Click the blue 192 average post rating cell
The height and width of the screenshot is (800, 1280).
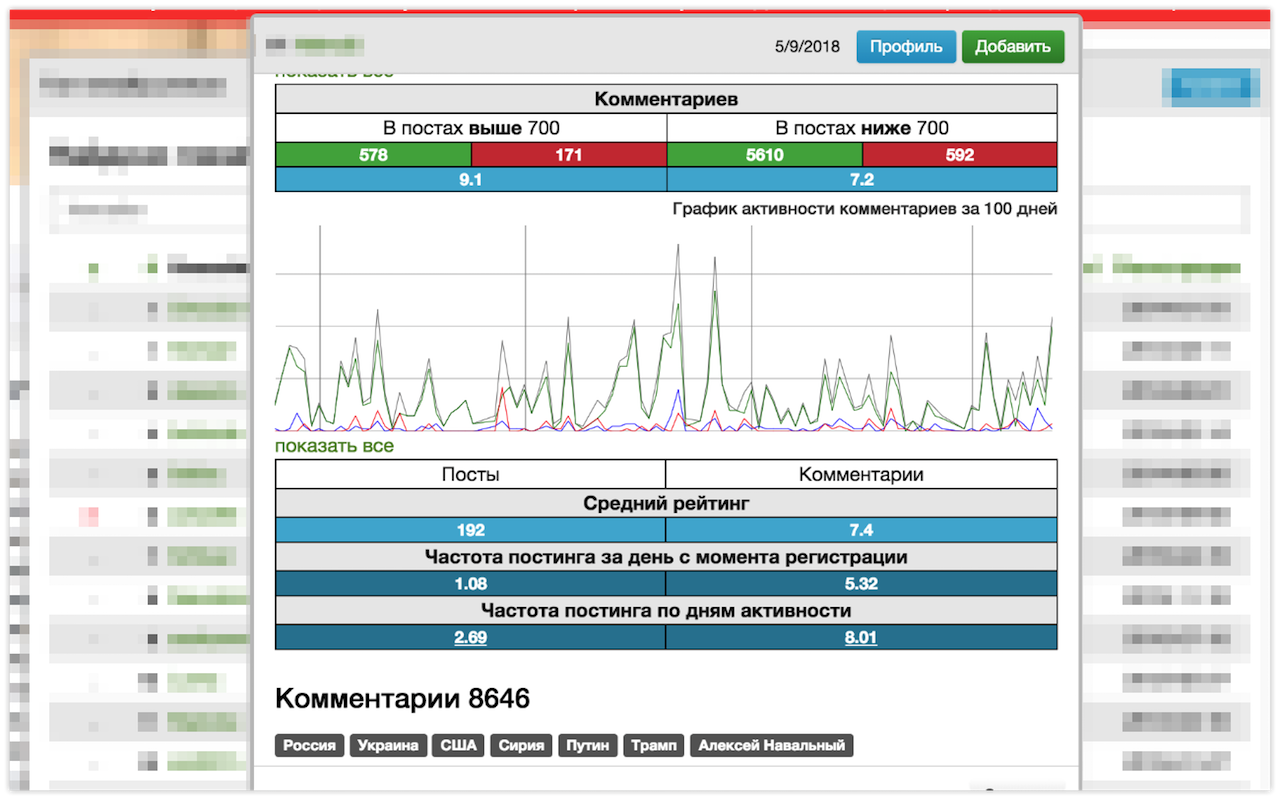[470, 530]
